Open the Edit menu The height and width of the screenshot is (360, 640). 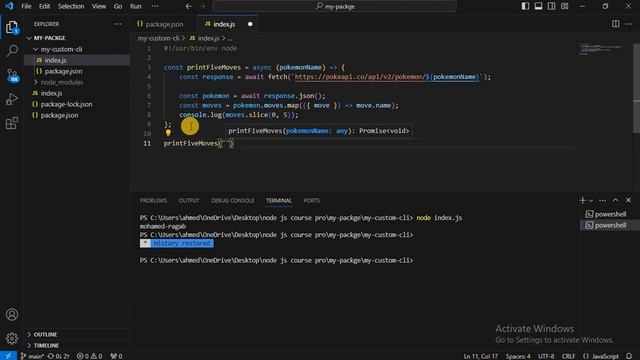(x=44, y=6)
